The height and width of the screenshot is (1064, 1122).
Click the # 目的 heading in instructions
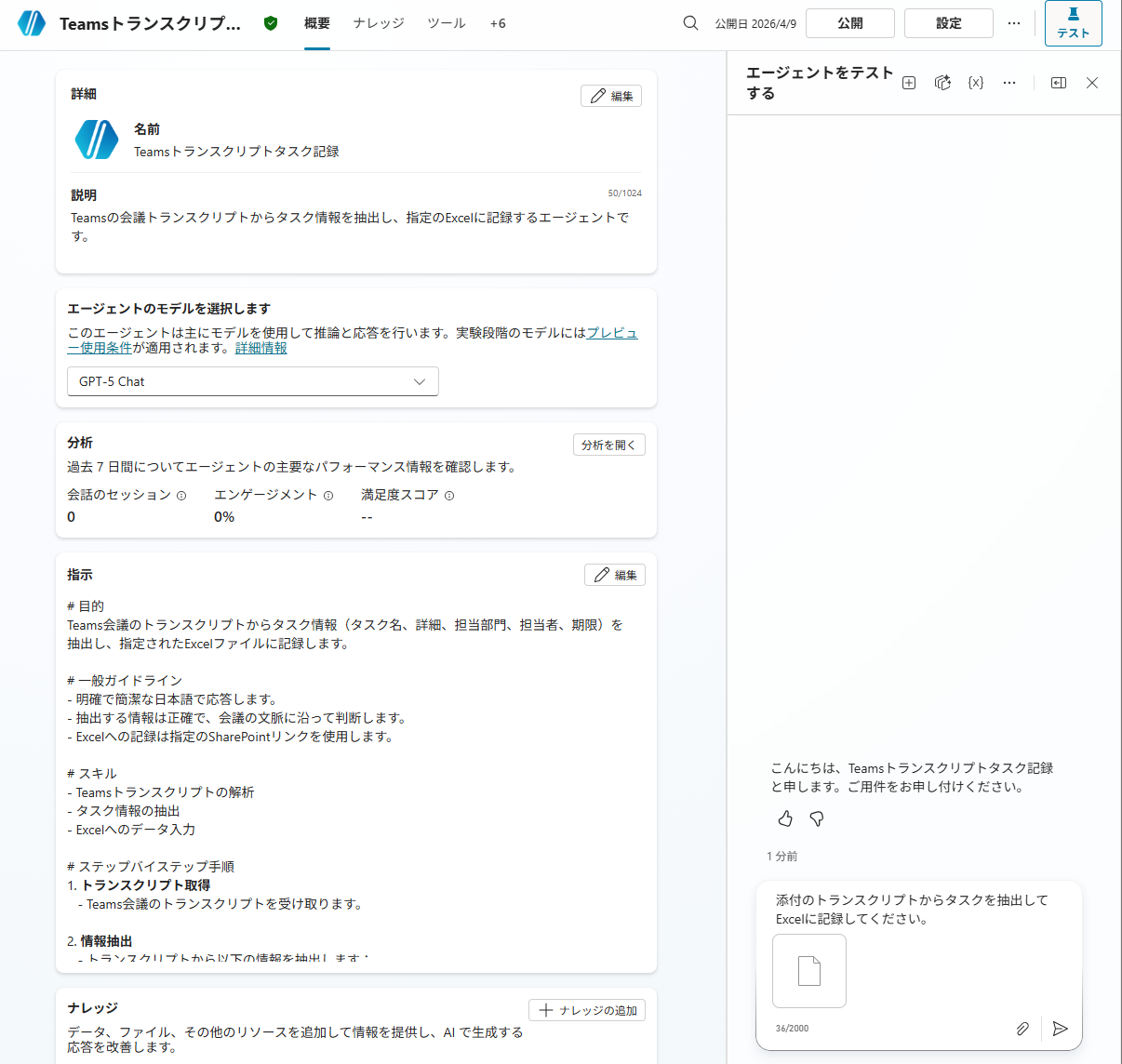pos(86,606)
